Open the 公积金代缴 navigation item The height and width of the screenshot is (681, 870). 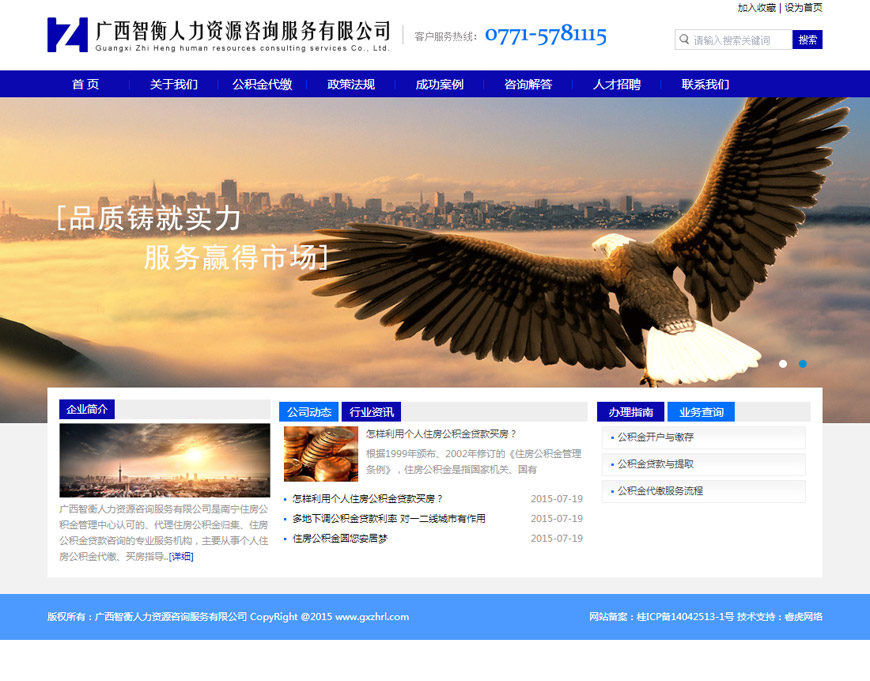pos(262,85)
